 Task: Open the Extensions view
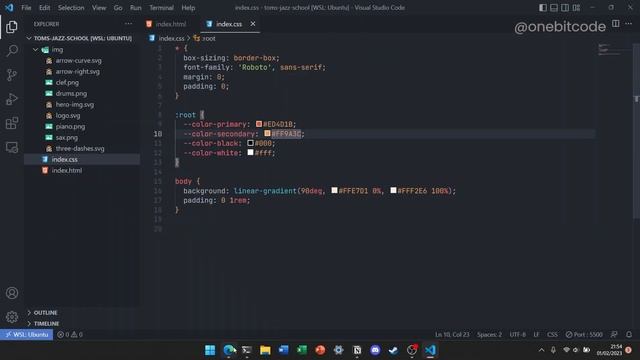point(12,123)
